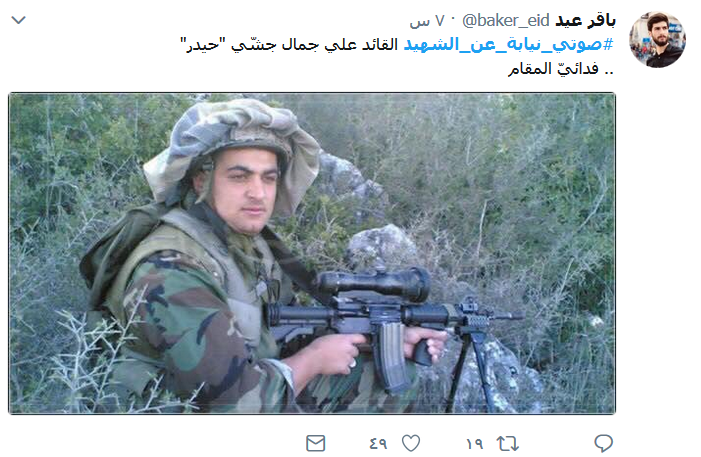
Task: Open the @baker_eid handle link
Action: click(506, 21)
